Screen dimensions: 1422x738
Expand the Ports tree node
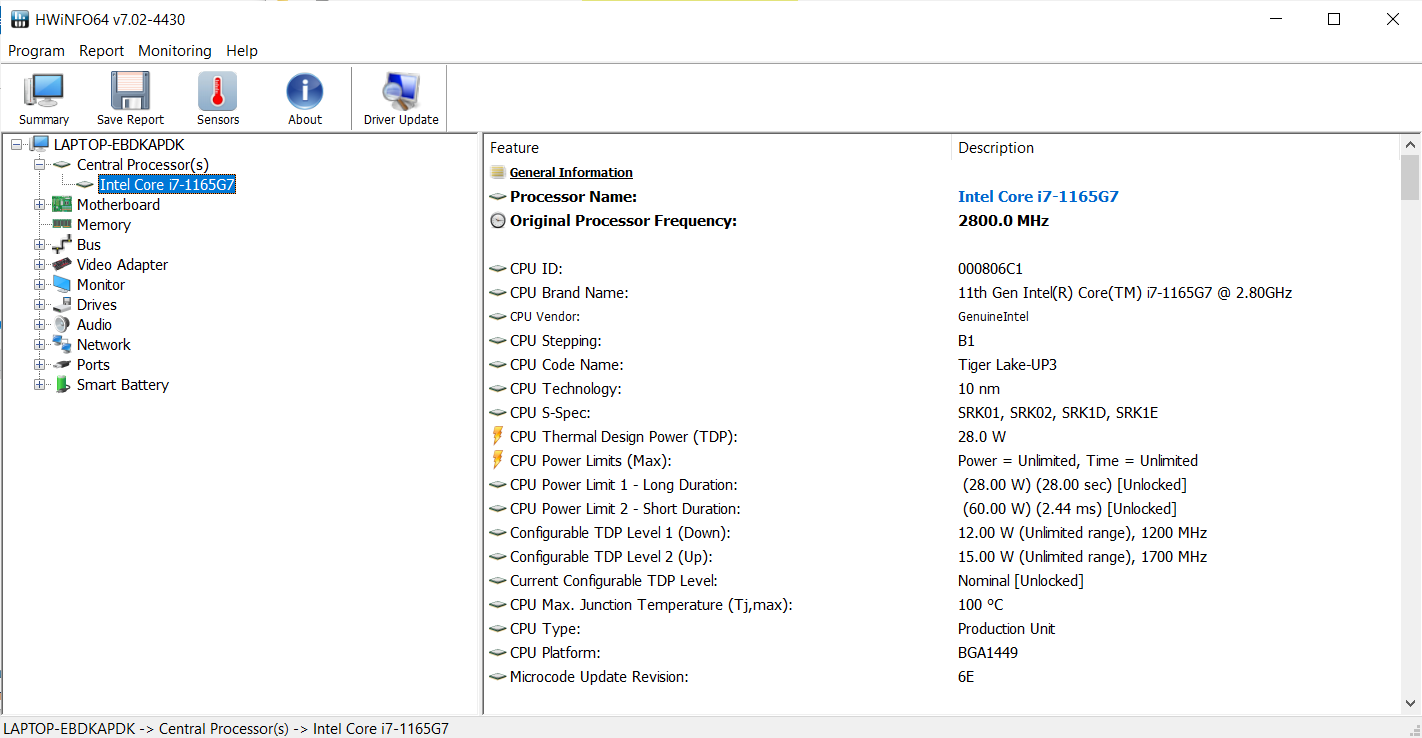coord(40,365)
